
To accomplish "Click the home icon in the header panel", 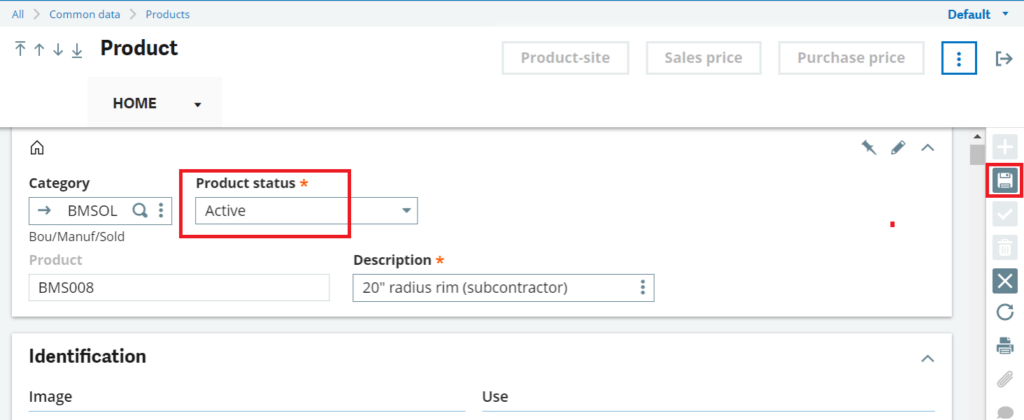I will click(37, 148).
